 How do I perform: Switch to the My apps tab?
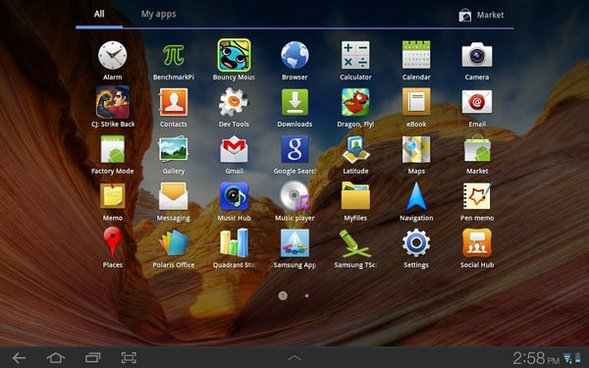point(159,14)
